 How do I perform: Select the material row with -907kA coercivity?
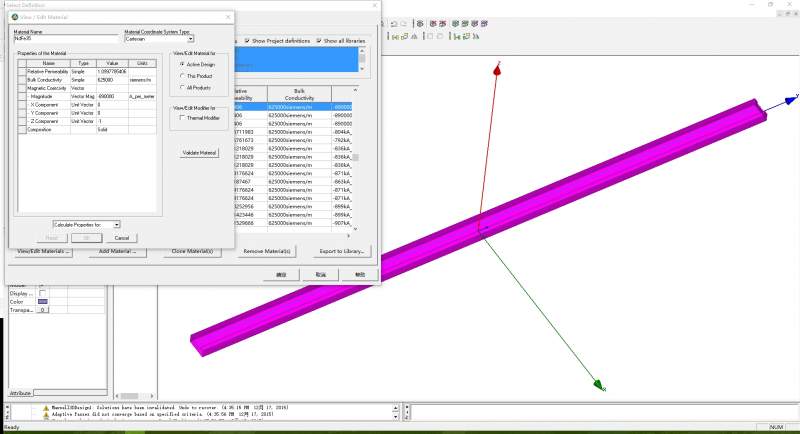292,223
